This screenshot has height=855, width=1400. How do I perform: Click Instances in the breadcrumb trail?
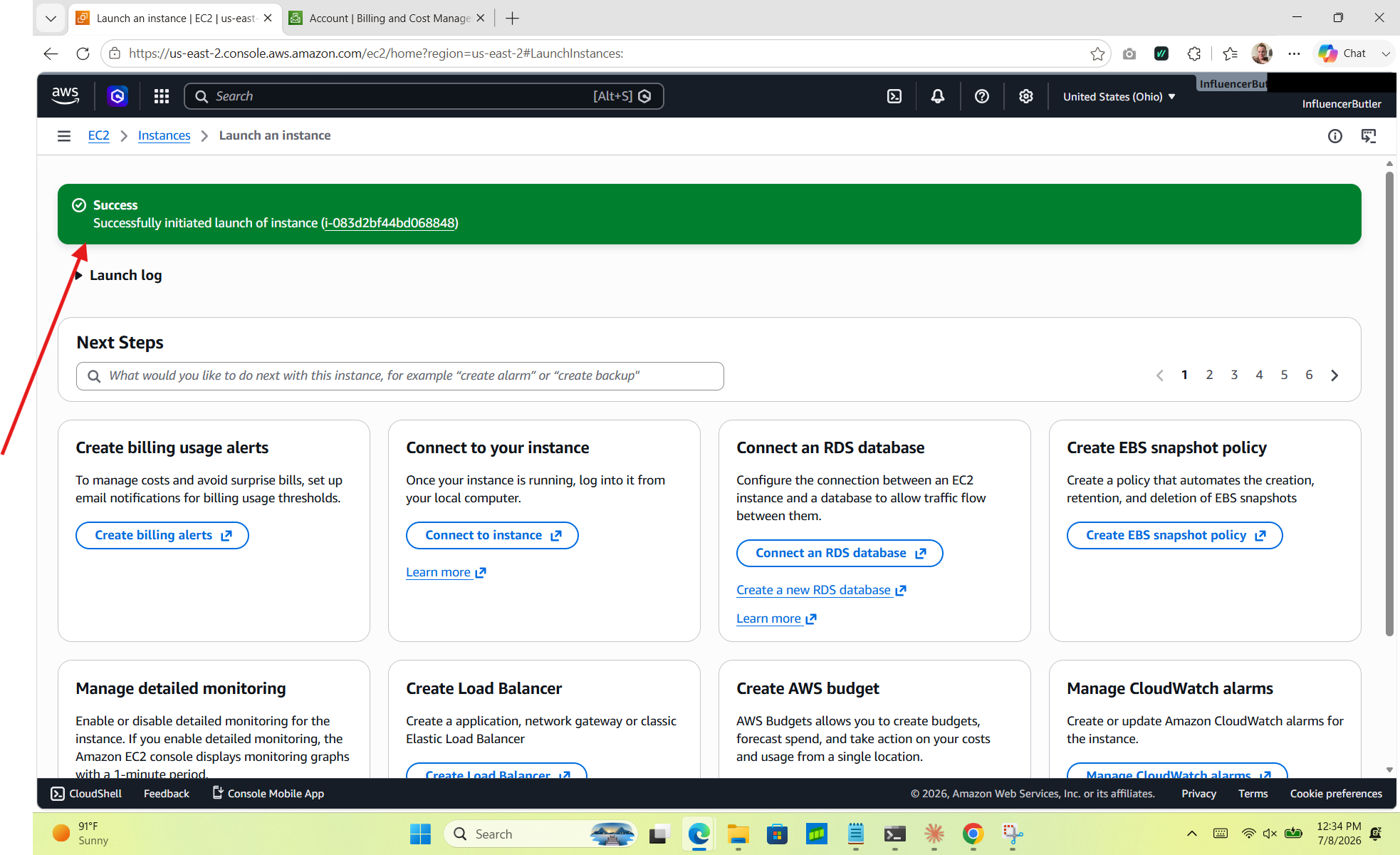coord(164,135)
